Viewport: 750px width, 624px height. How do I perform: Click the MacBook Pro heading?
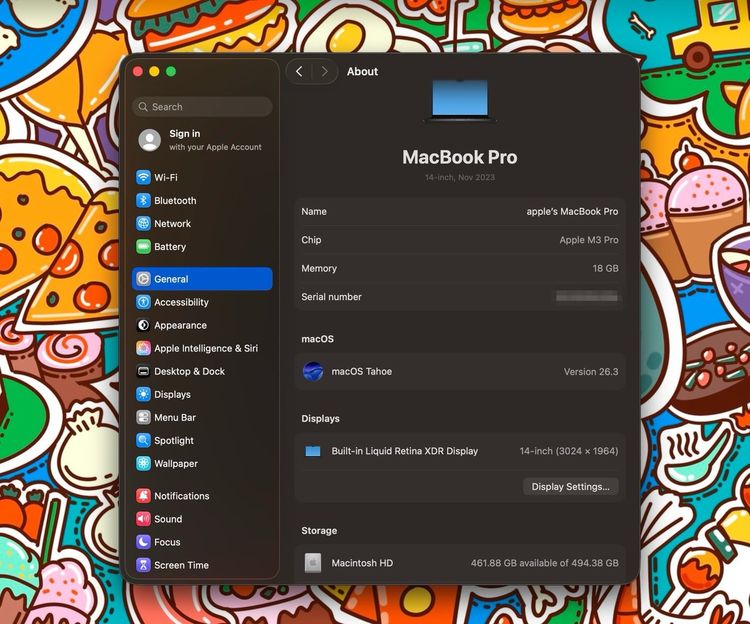pos(460,157)
